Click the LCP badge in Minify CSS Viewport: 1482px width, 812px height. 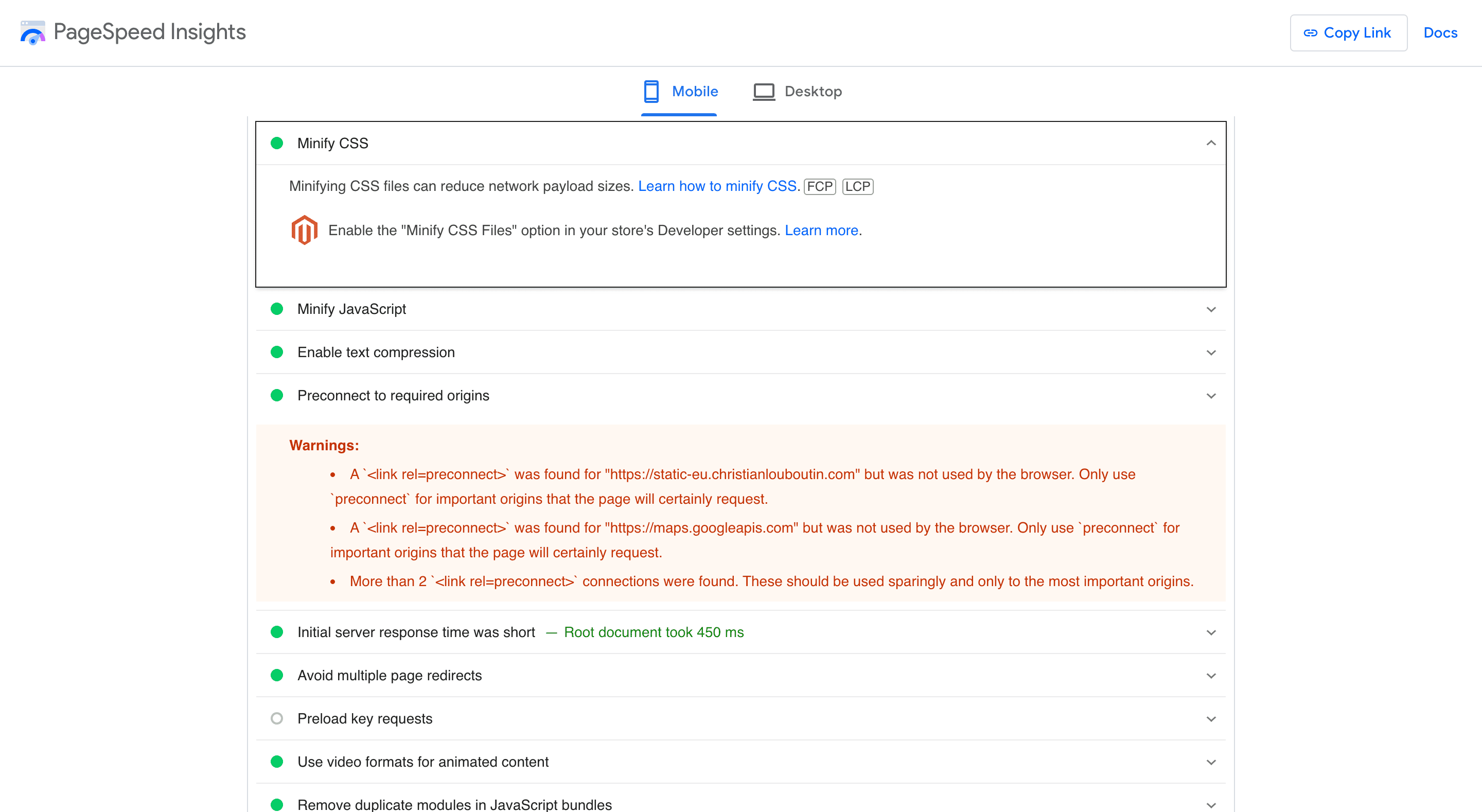tap(857, 186)
